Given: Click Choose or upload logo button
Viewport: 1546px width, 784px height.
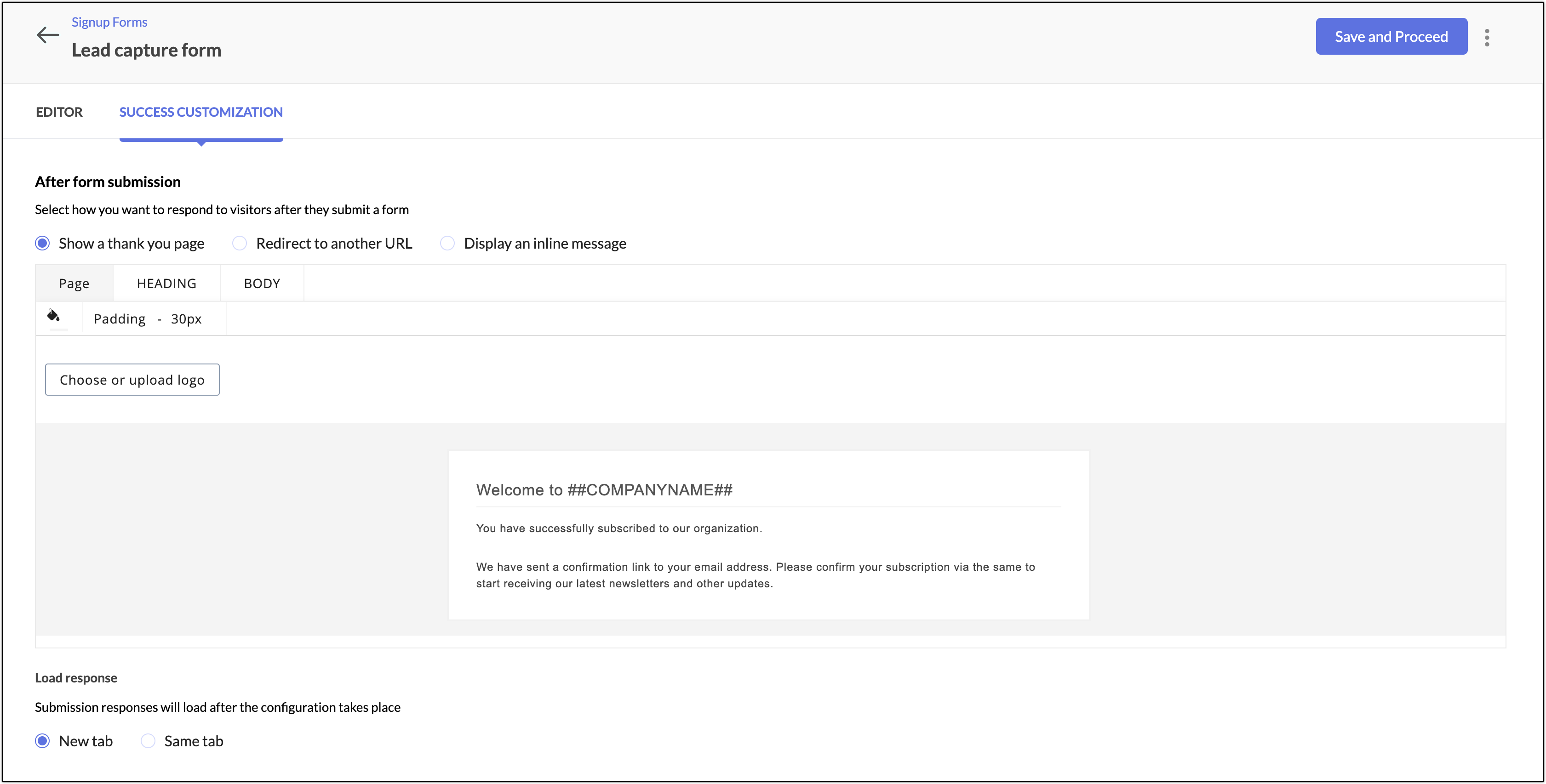Looking at the screenshot, I should [132, 380].
